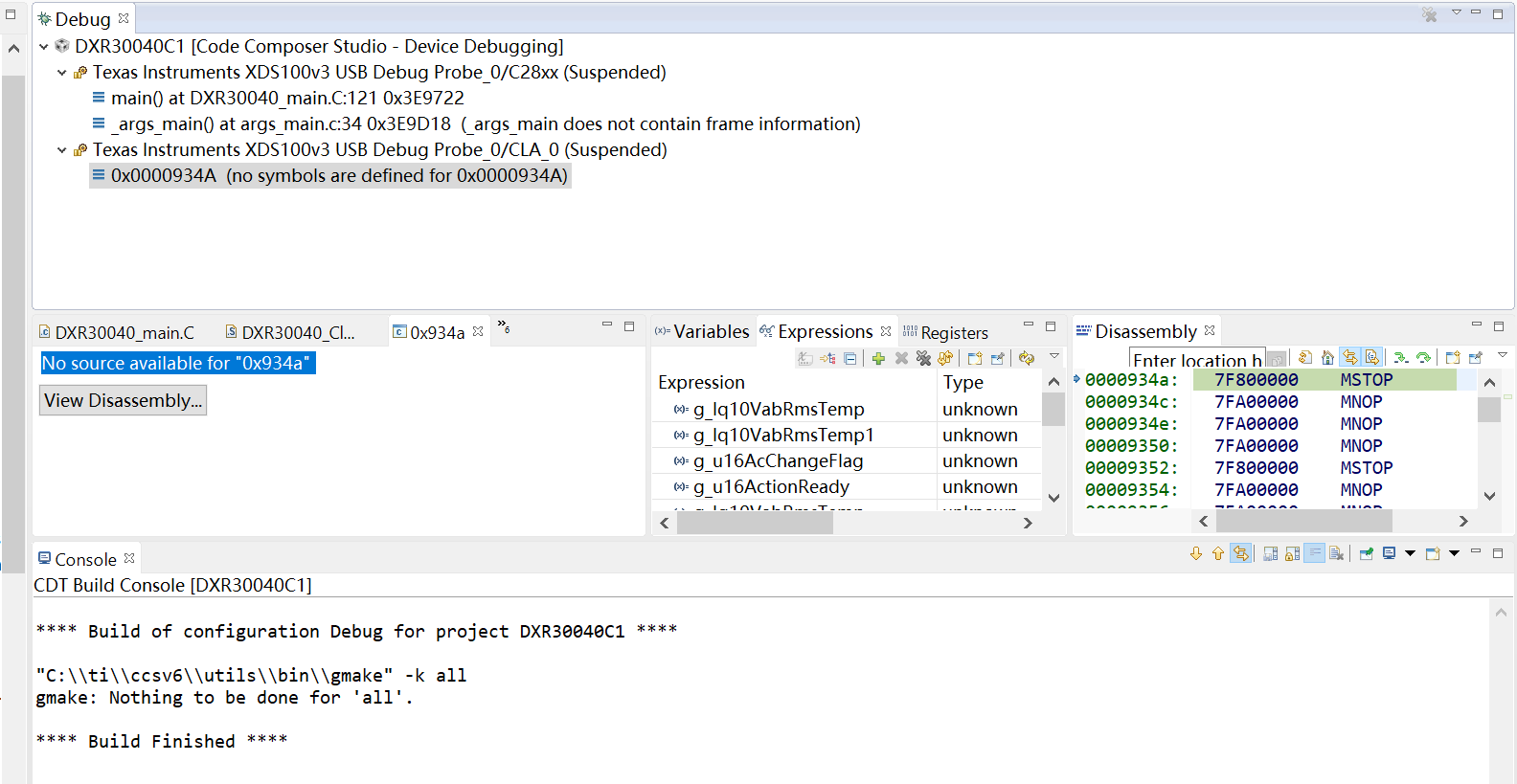This screenshot has height=784, width=1517.
Task: Collapse the CLA_0 debug probe node
Action: coord(62,149)
